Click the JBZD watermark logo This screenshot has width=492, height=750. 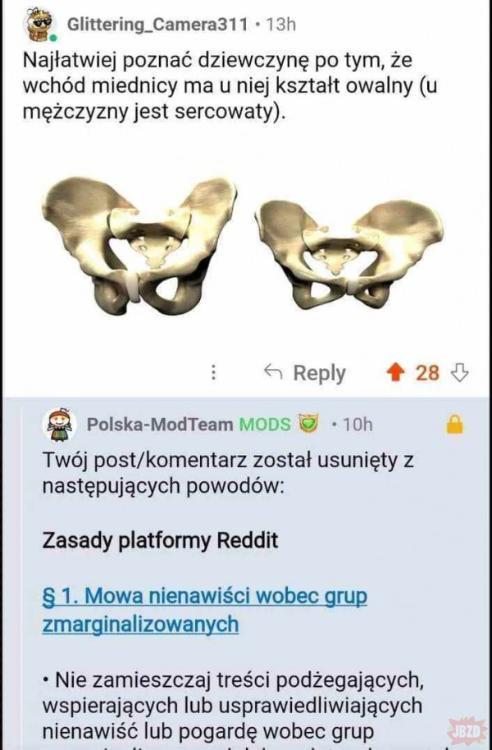point(466,730)
